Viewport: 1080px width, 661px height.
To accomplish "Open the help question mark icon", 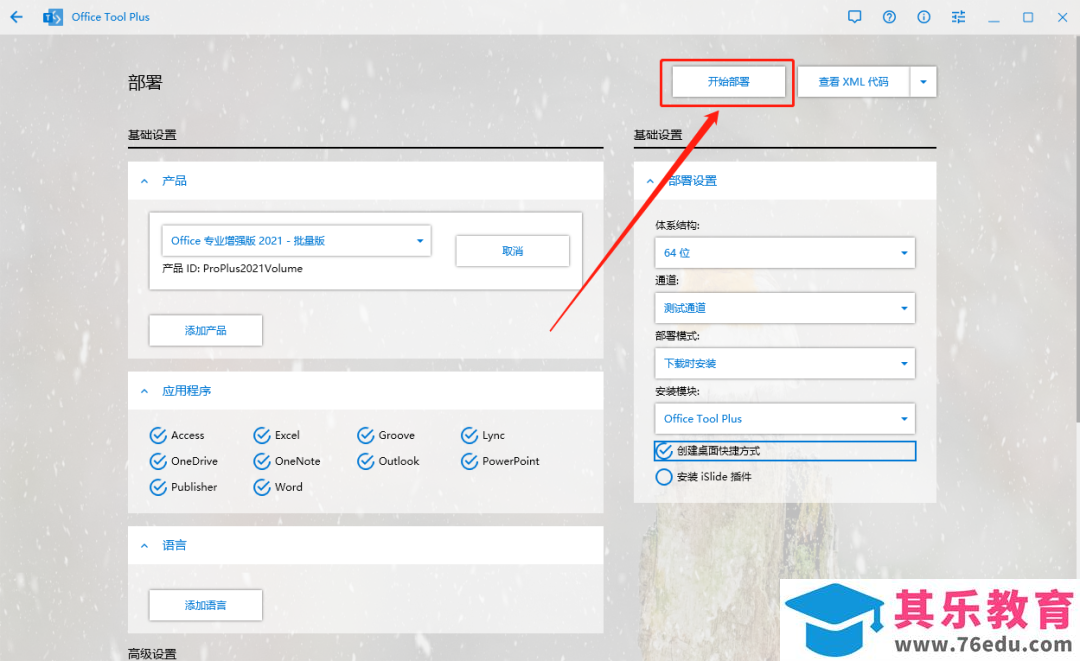I will tap(889, 17).
